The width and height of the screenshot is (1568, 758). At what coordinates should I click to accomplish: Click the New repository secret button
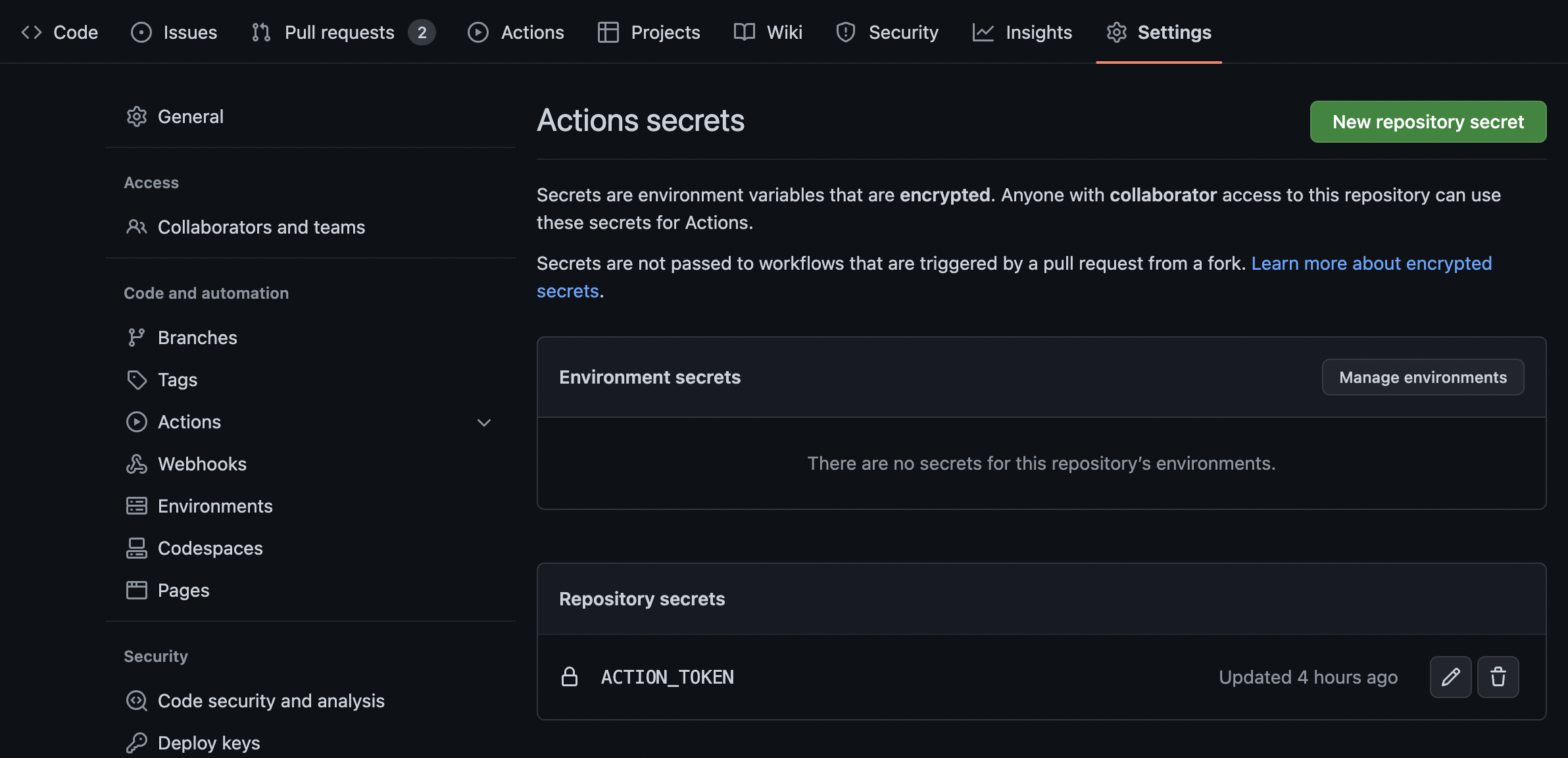point(1428,122)
